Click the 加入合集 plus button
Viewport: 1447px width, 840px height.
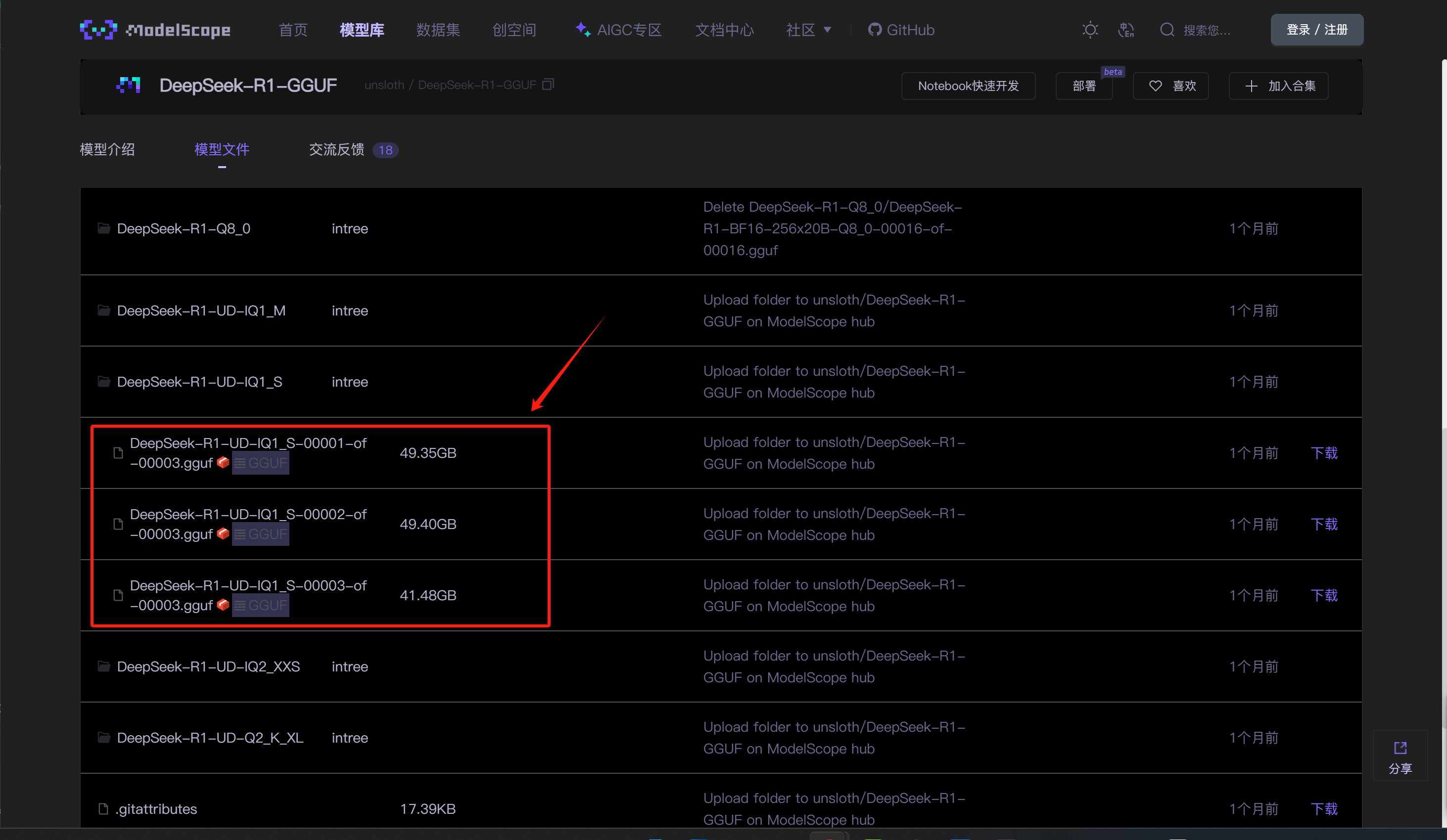tap(1278, 86)
